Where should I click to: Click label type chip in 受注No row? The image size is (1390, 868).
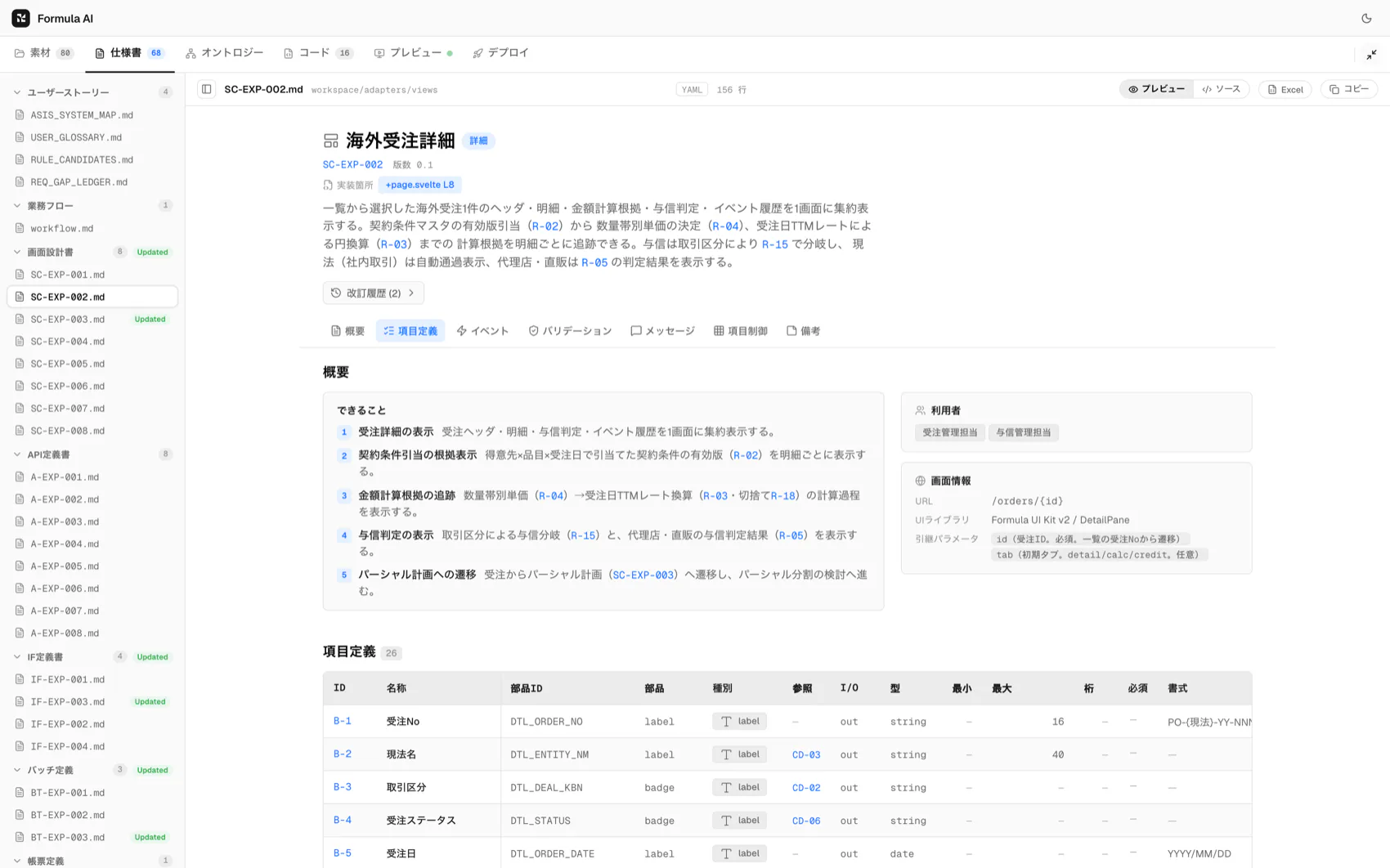coord(739,722)
